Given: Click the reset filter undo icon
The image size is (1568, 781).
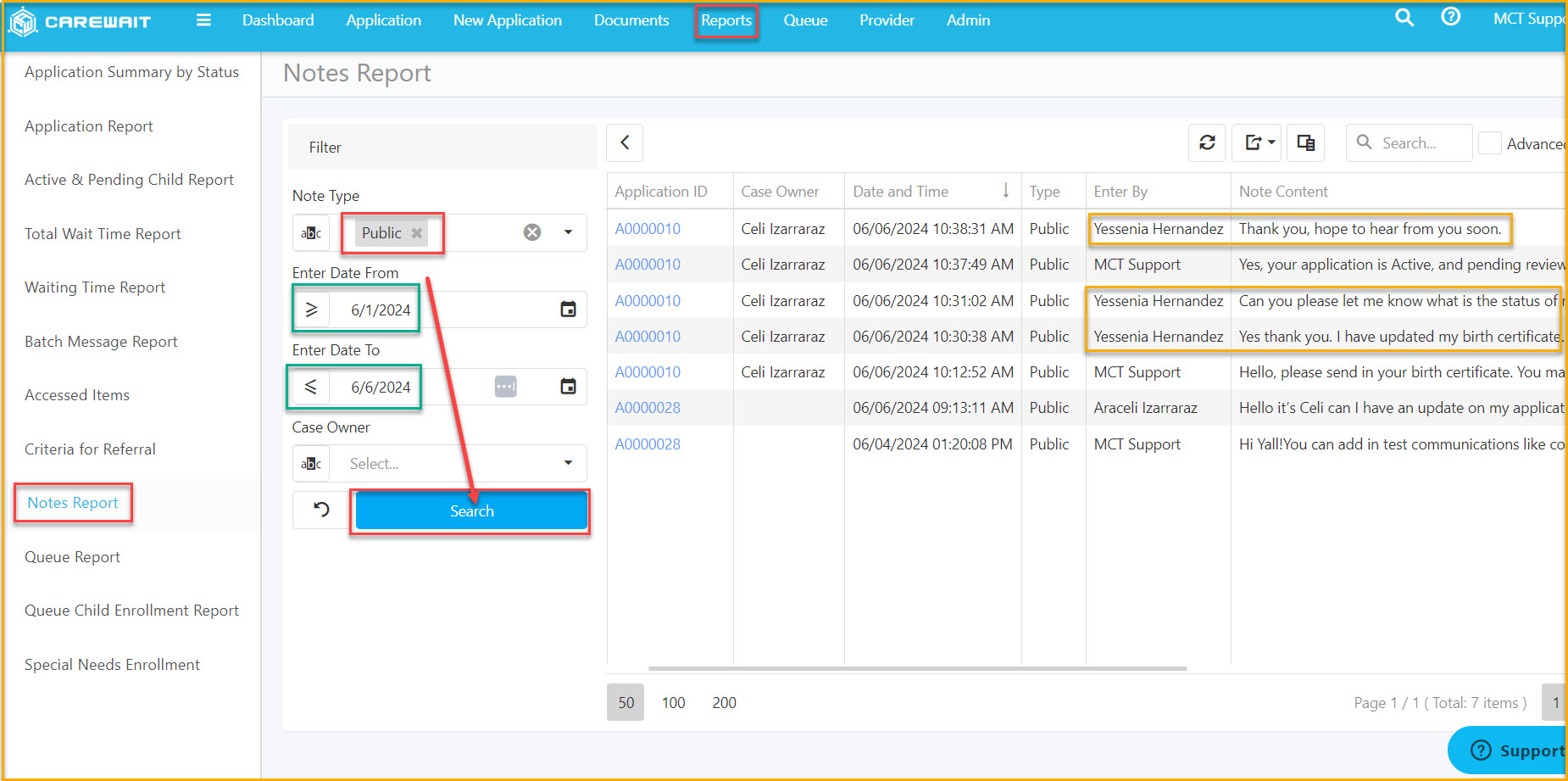Looking at the screenshot, I should tap(321, 510).
